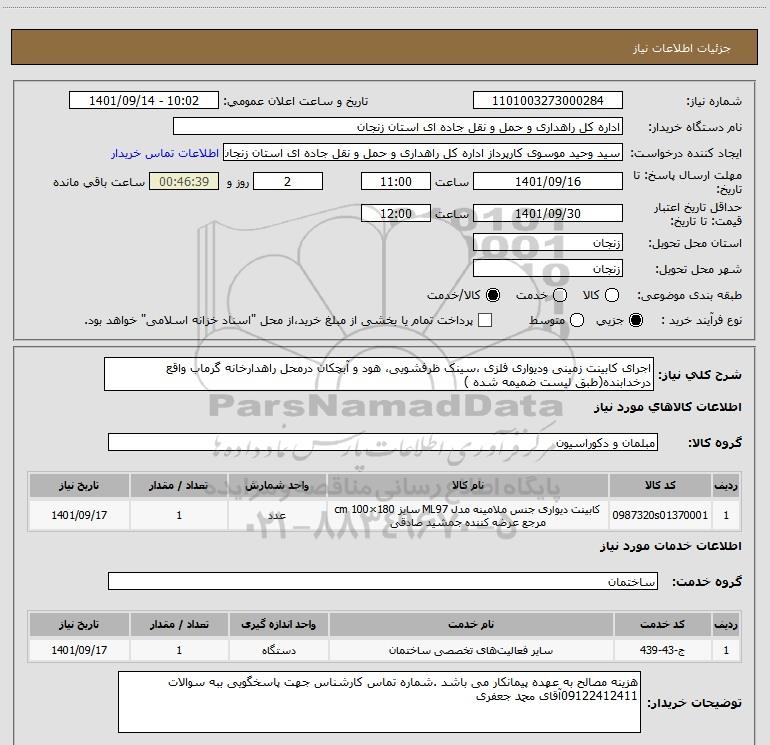Click the price validity time 12:00
770x745 pixels.
[x=396, y=214]
